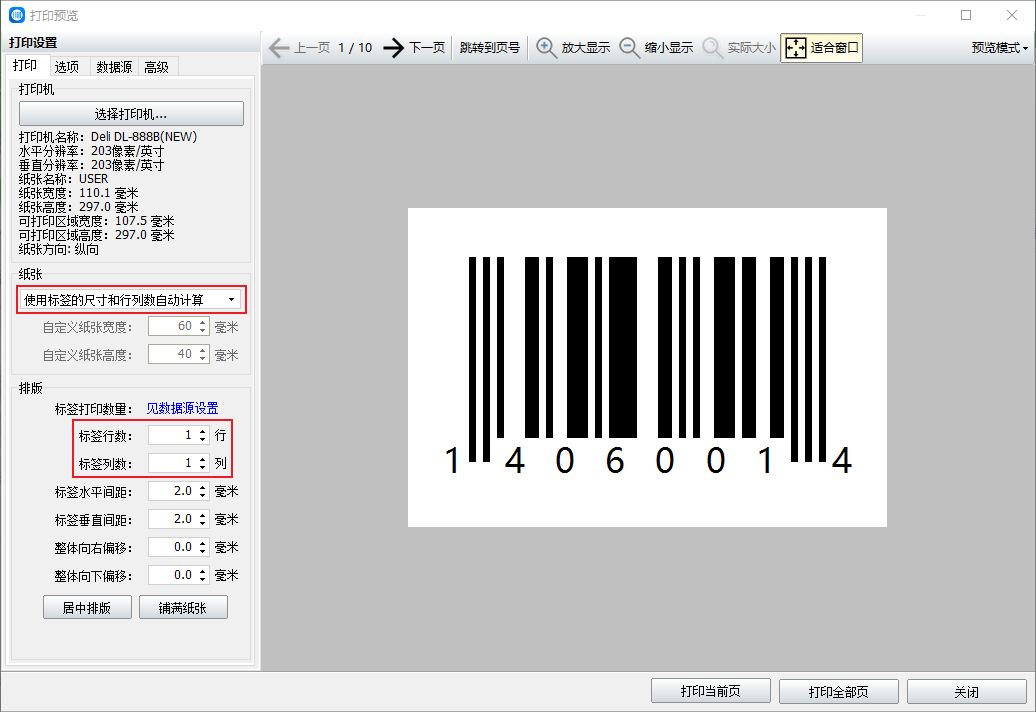Viewport: 1036px width, 712px height.
Task: Decrease 整体向右偏移 value
Action: coord(202,552)
